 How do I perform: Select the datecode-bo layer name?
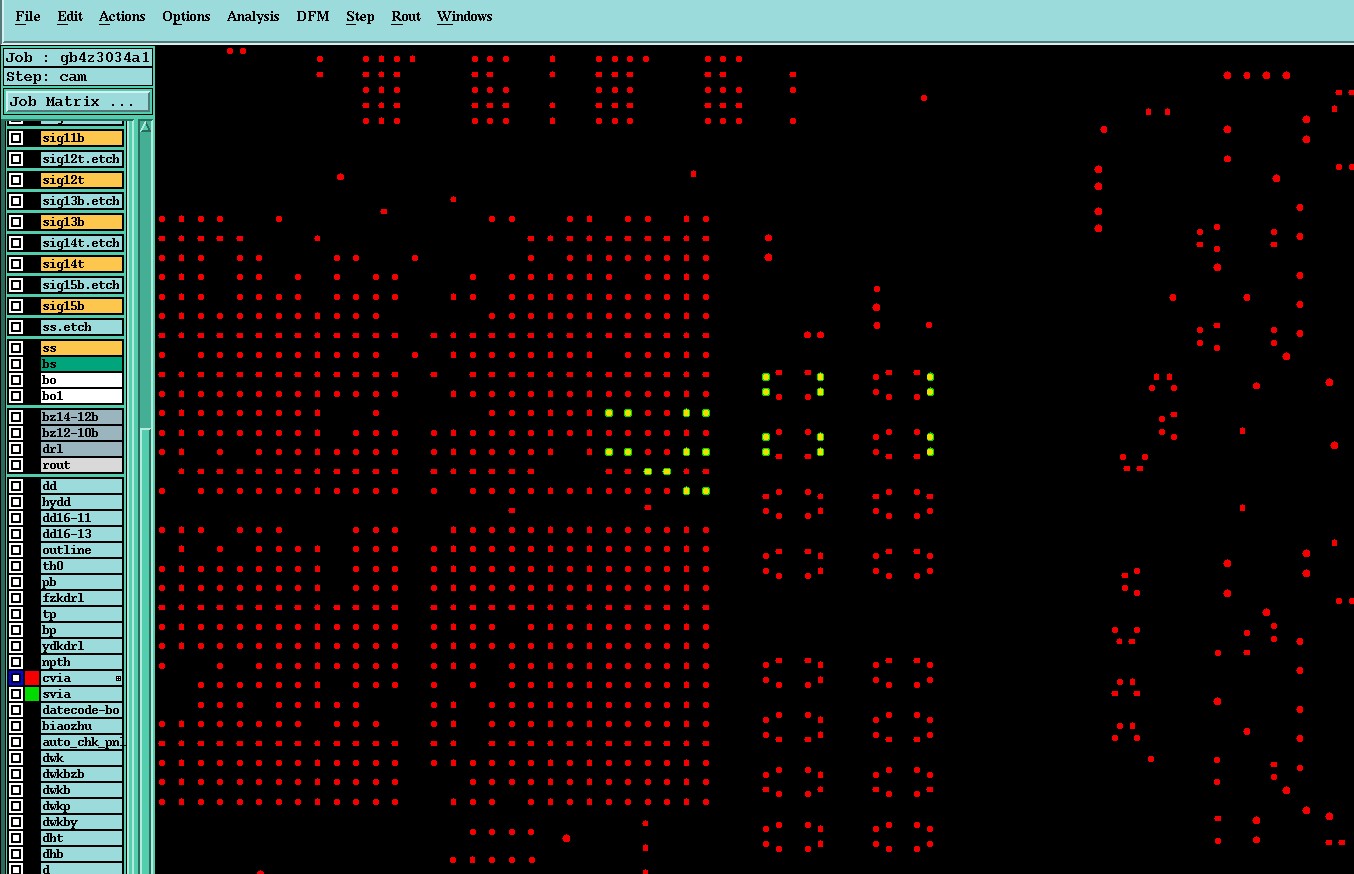click(82, 710)
